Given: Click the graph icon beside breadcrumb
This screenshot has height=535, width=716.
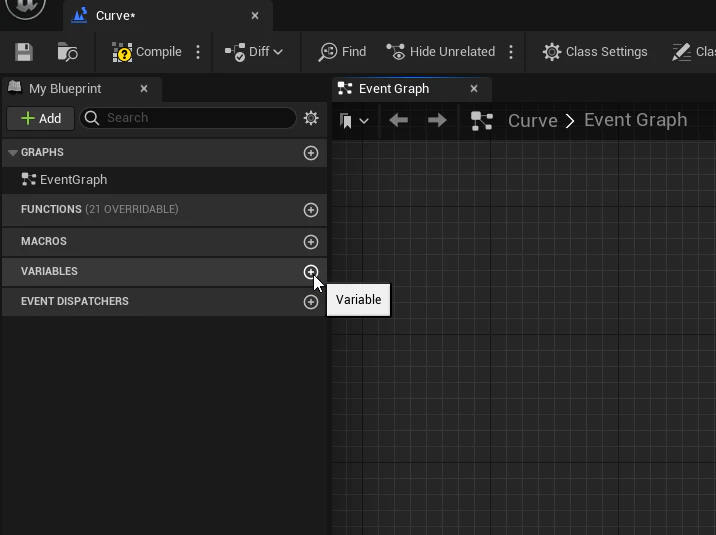Looking at the screenshot, I should tap(482, 121).
